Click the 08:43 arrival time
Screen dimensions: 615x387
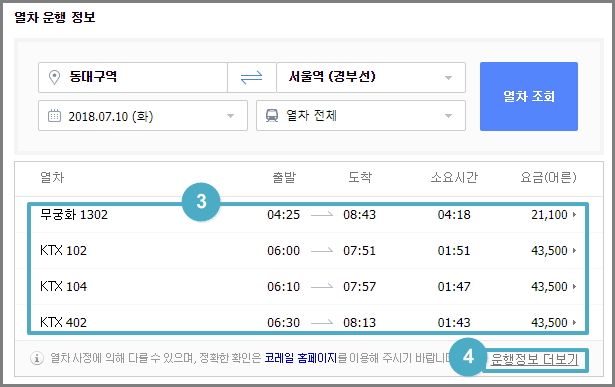[x=359, y=214]
